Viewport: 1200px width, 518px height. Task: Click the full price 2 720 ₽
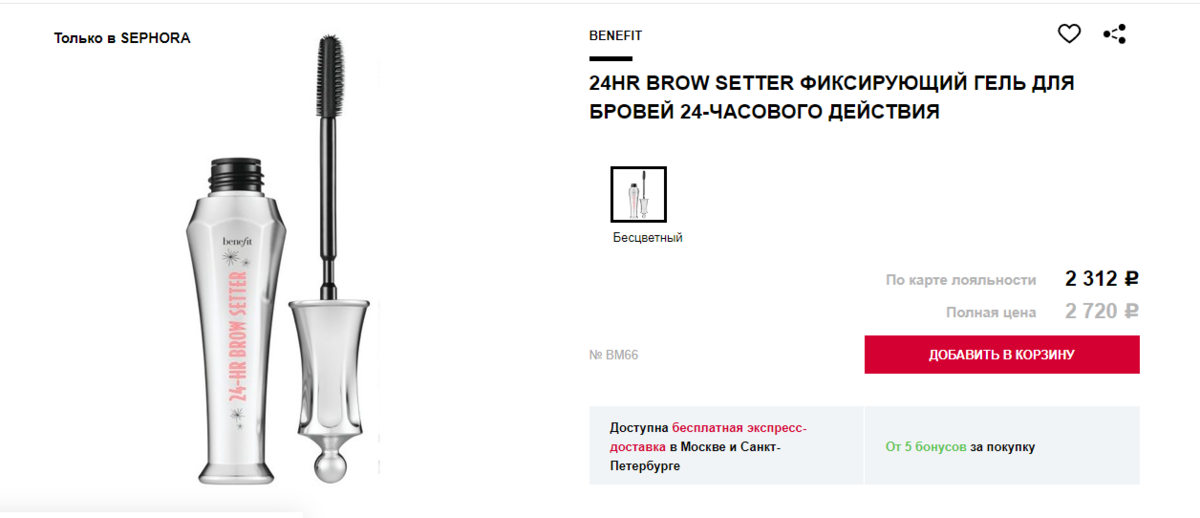coord(1102,311)
